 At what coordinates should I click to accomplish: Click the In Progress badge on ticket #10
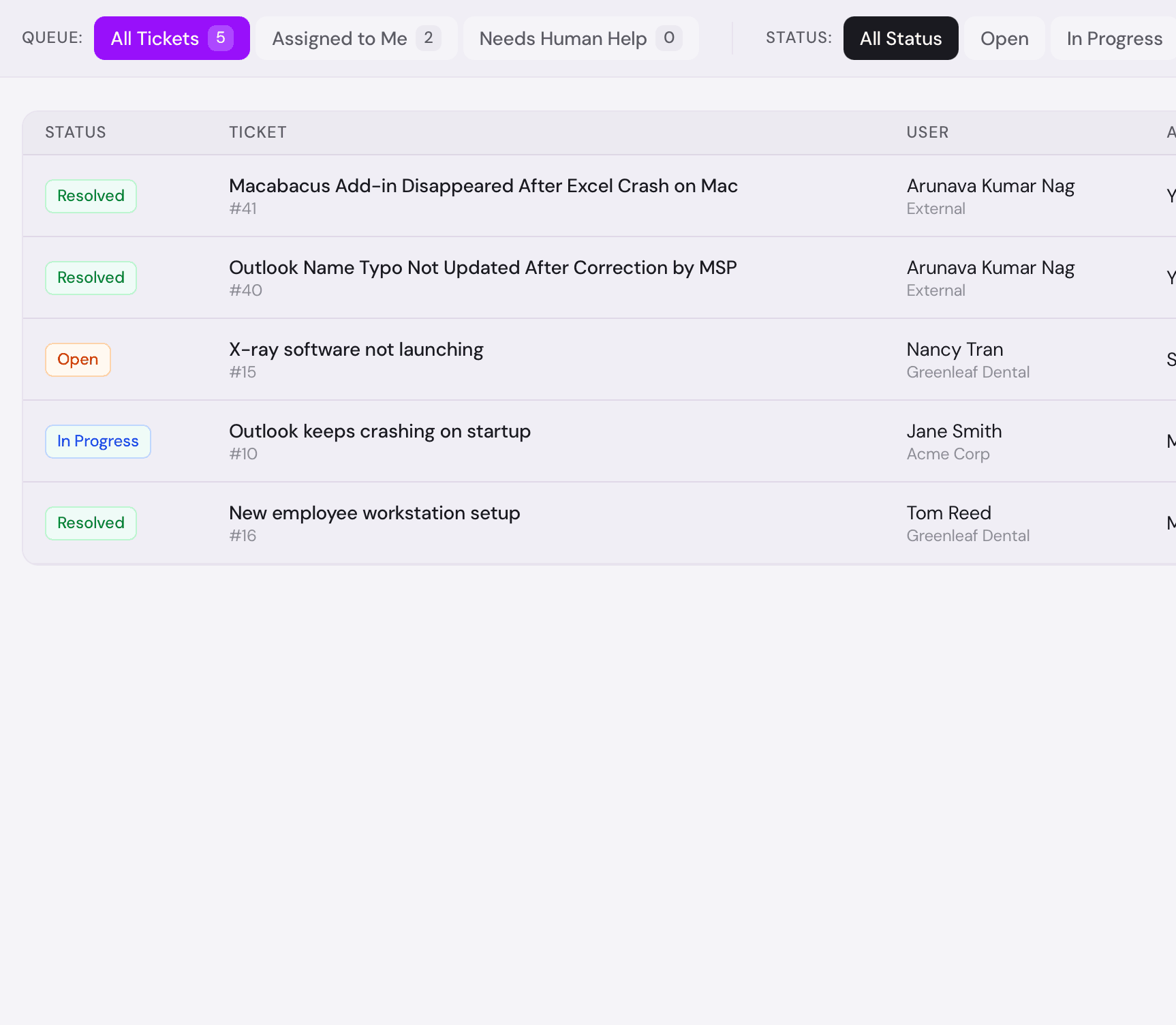(x=97, y=441)
